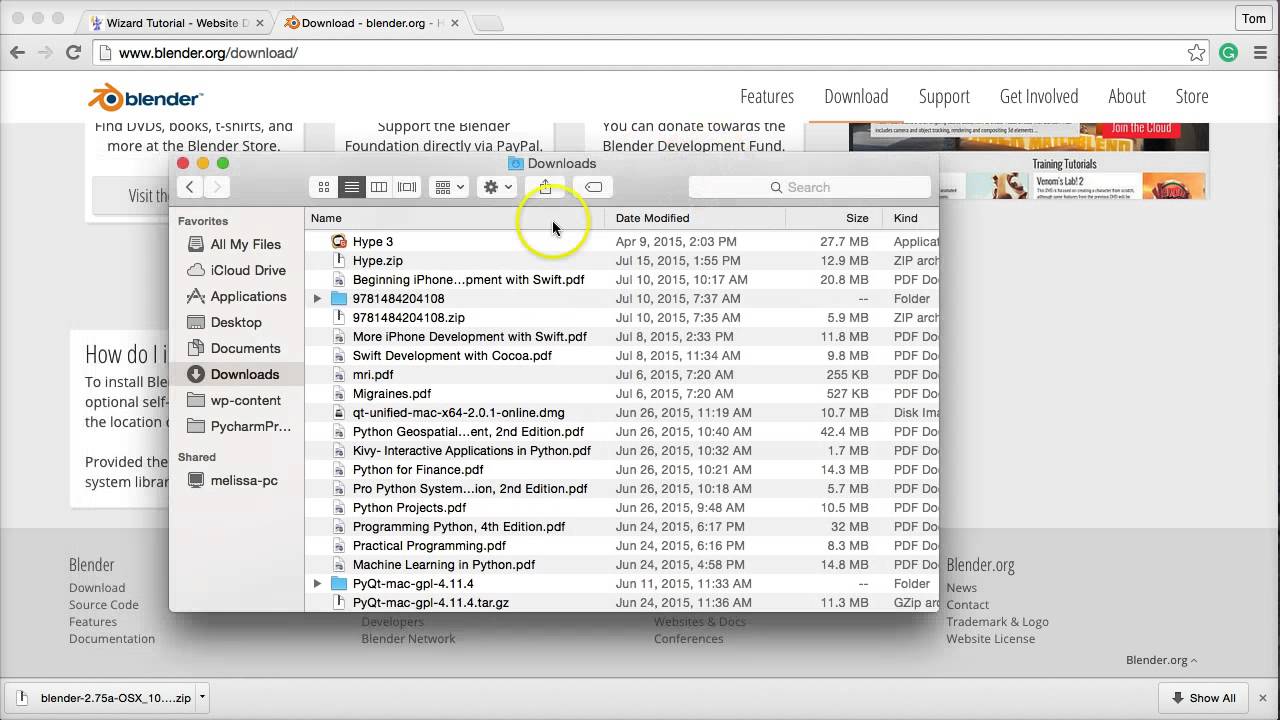Open a new Chrome tab
Screen dimensions: 1280x720
(x=488, y=23)
